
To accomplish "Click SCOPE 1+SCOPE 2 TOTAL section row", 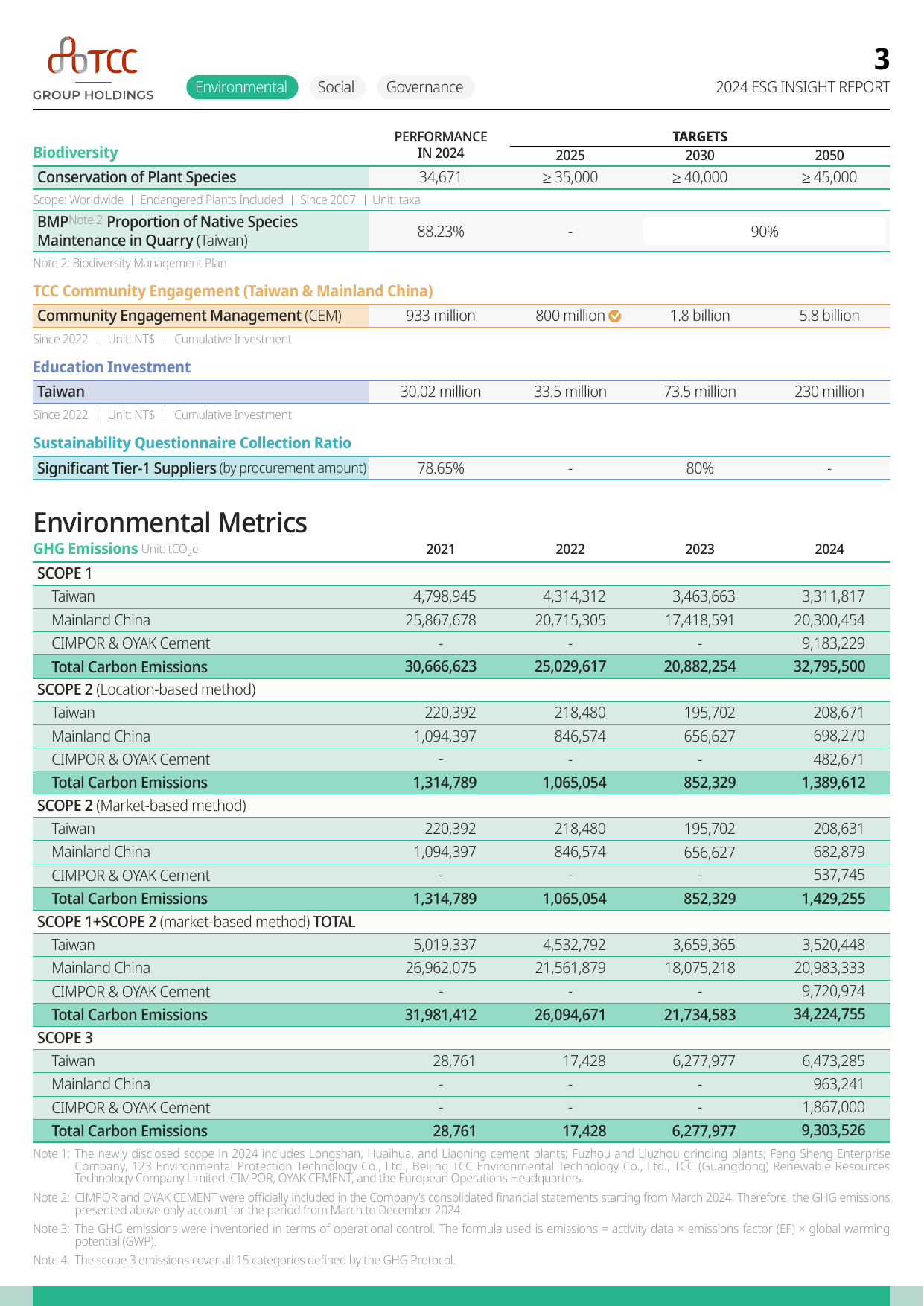I will pyautogui.click(x=462, y=922).
